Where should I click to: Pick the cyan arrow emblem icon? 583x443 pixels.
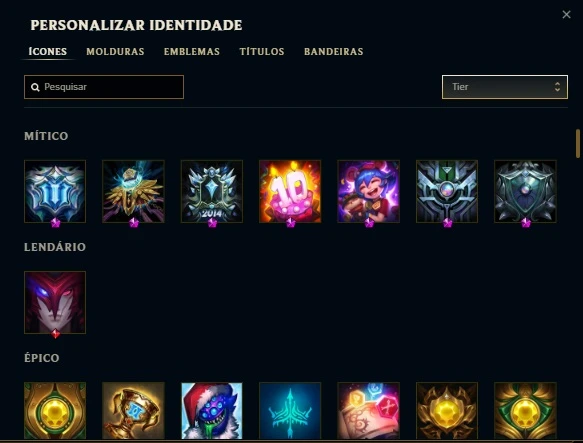(x=290, y=411)
